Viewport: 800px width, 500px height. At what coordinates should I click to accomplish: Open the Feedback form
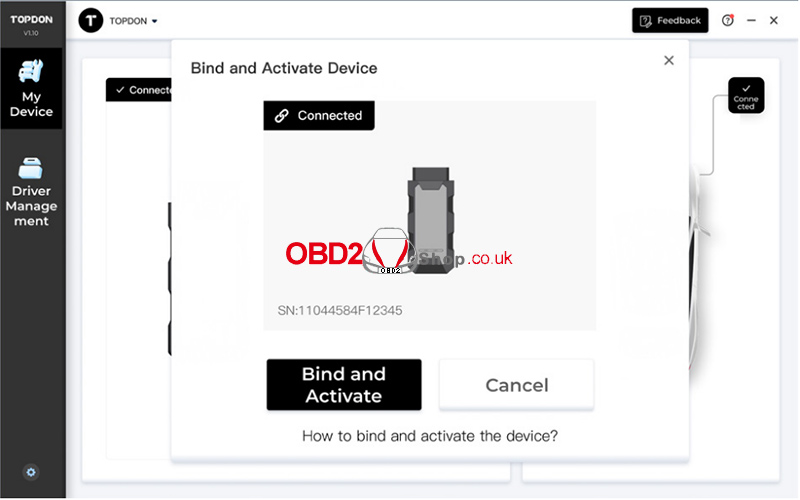tap(670, 20)
